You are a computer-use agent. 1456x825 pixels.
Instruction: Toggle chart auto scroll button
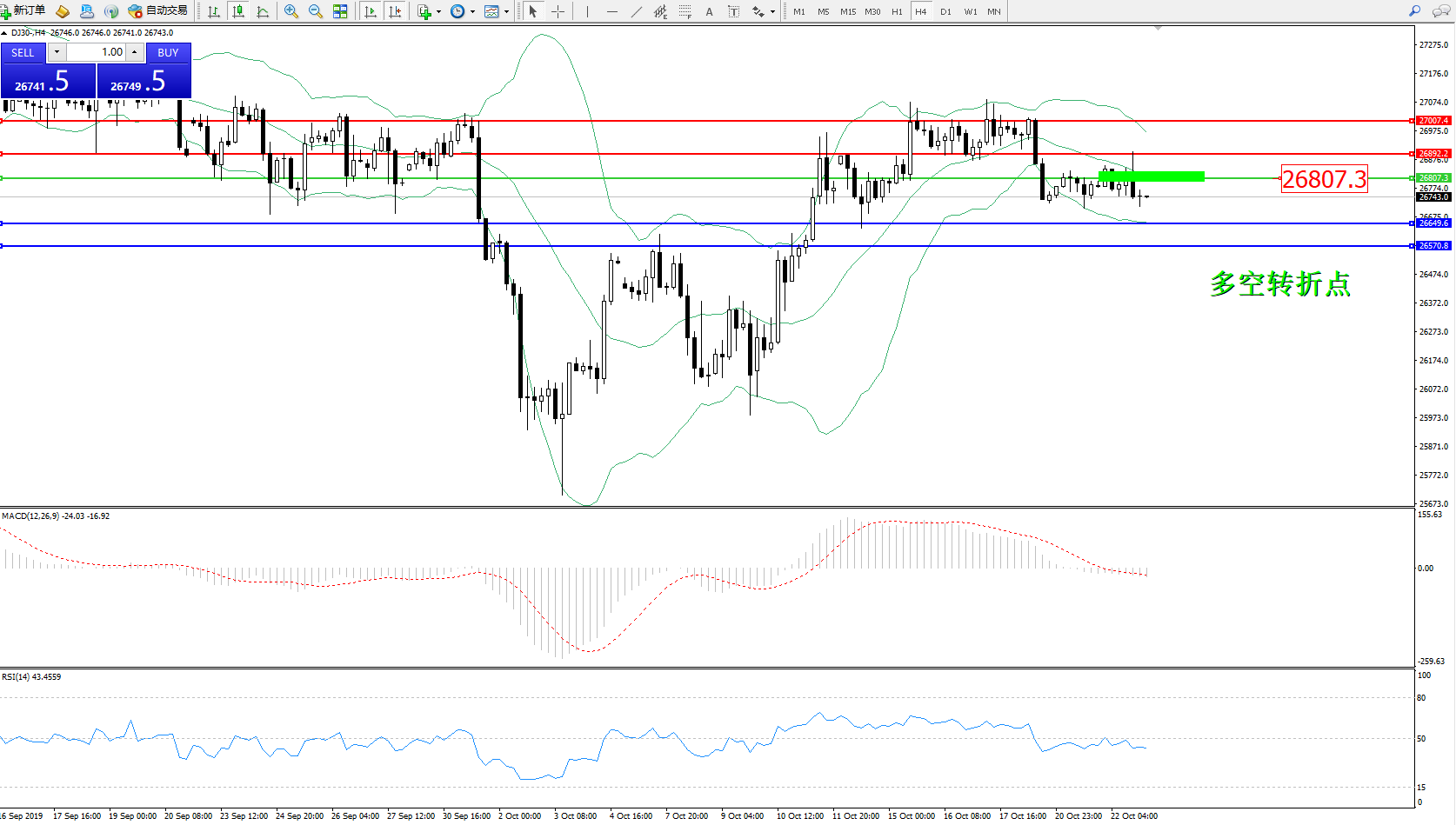pos(371,11)
